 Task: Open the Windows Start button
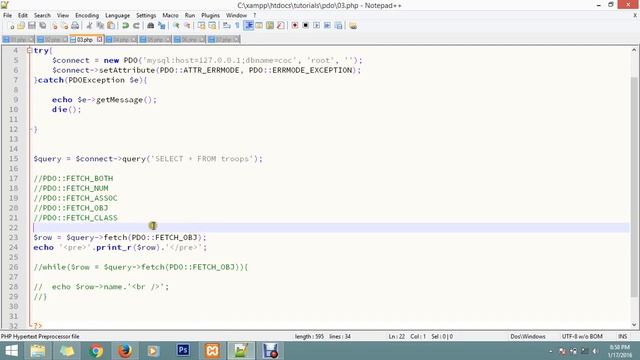pyautogui.click(x=11, y=351)
